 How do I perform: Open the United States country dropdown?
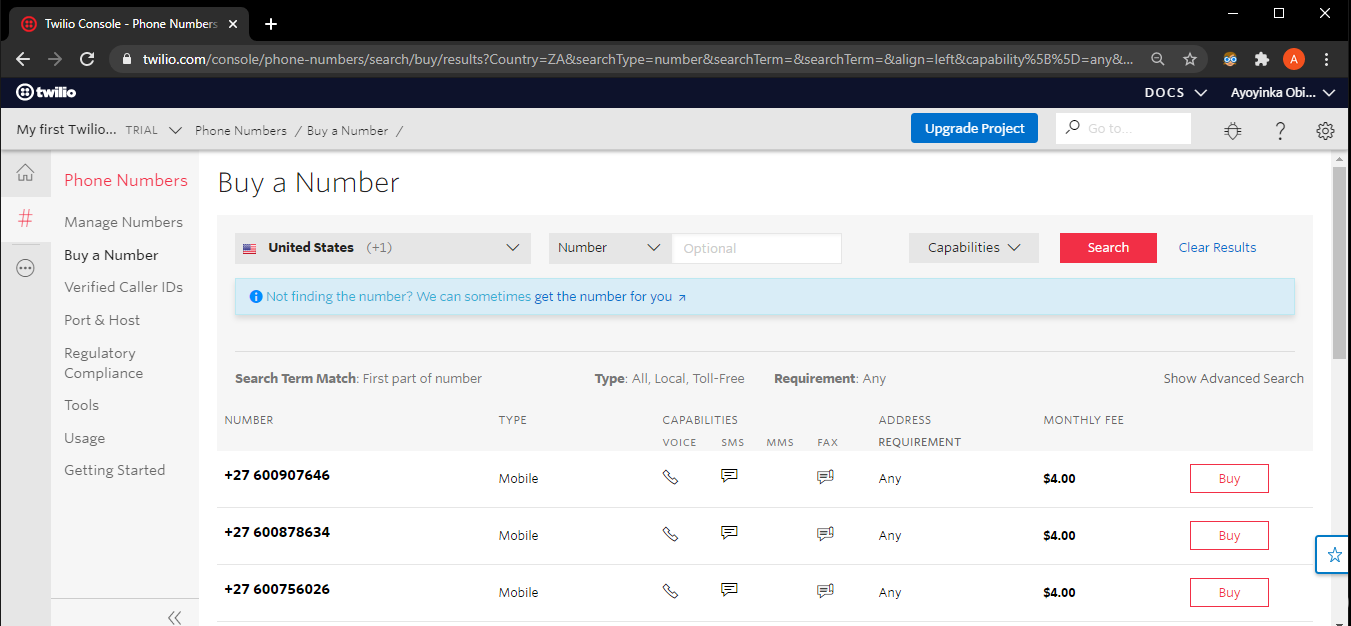[x=383, y=248]
